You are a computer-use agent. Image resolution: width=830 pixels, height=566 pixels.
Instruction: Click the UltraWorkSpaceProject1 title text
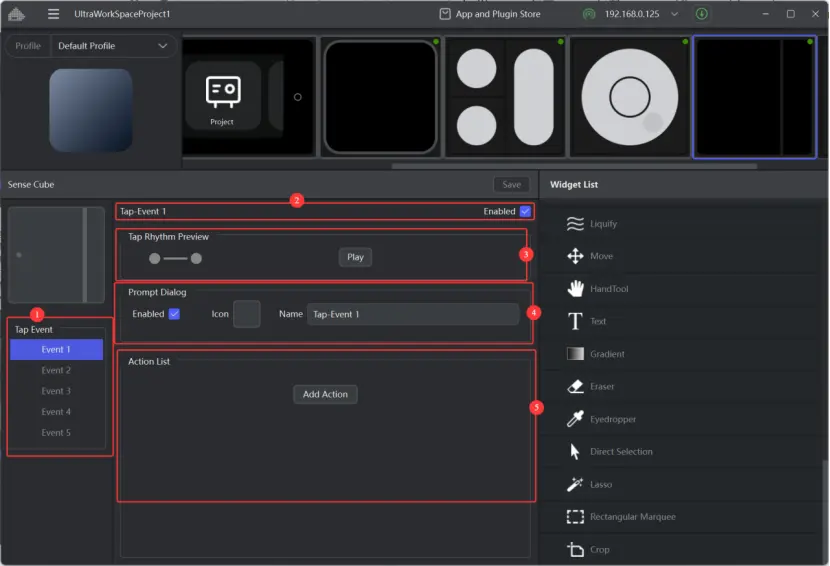122,14
